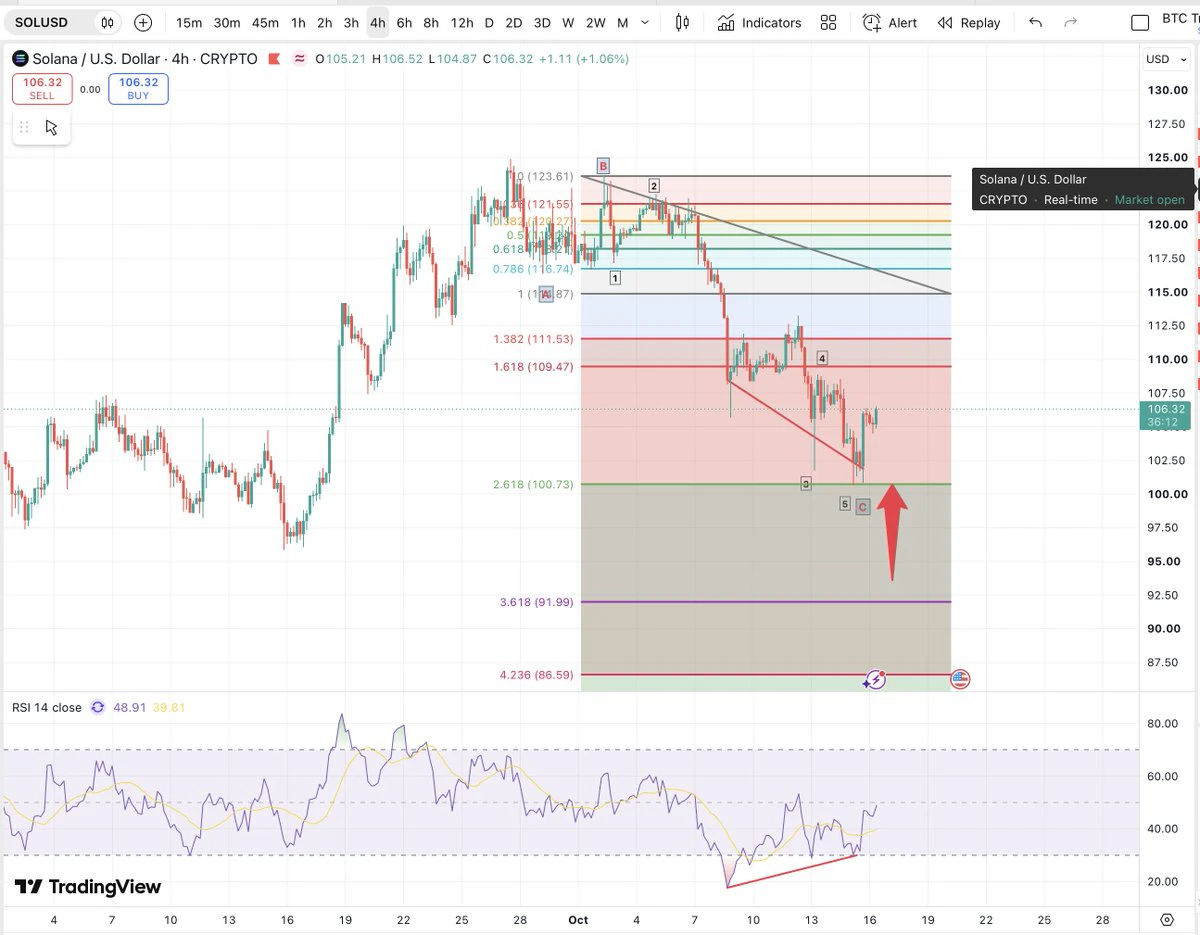
Task: Switch to the 1h timeframe
Action: point(298,22)
